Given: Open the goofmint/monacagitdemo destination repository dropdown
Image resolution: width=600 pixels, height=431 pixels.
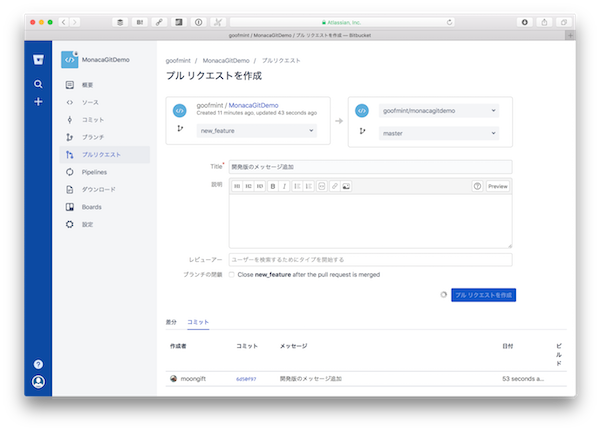Looking at the screenshot, I should [439, 111].
